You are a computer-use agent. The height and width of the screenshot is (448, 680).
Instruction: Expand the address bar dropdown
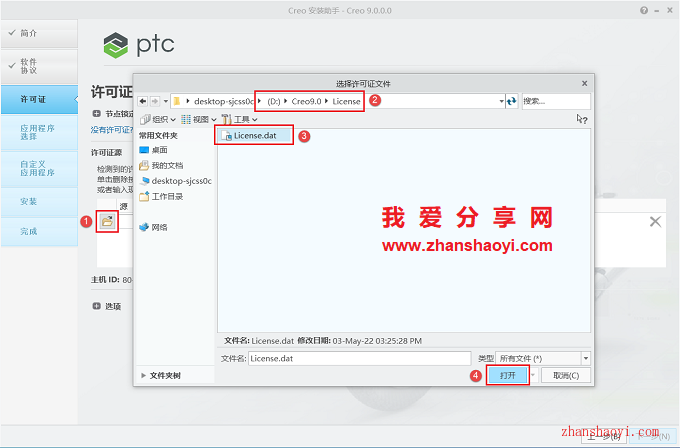coord(501,101)
